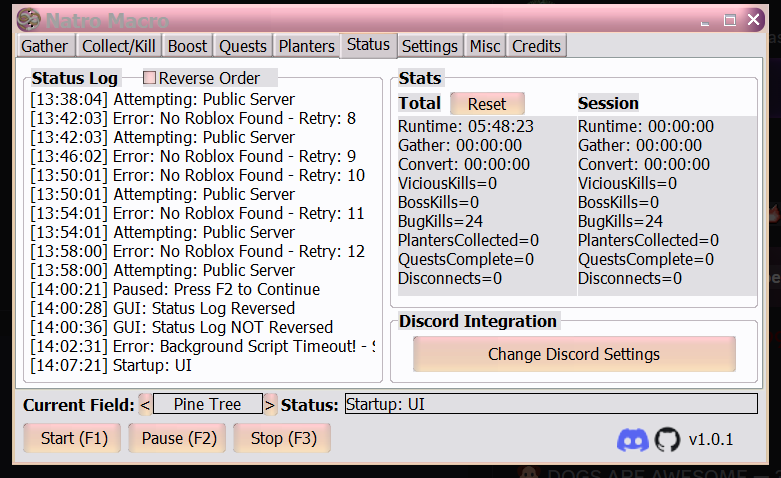781x478 pixels.
Task: Switch to the Collect/Kill tab
Action: (119, 46)
